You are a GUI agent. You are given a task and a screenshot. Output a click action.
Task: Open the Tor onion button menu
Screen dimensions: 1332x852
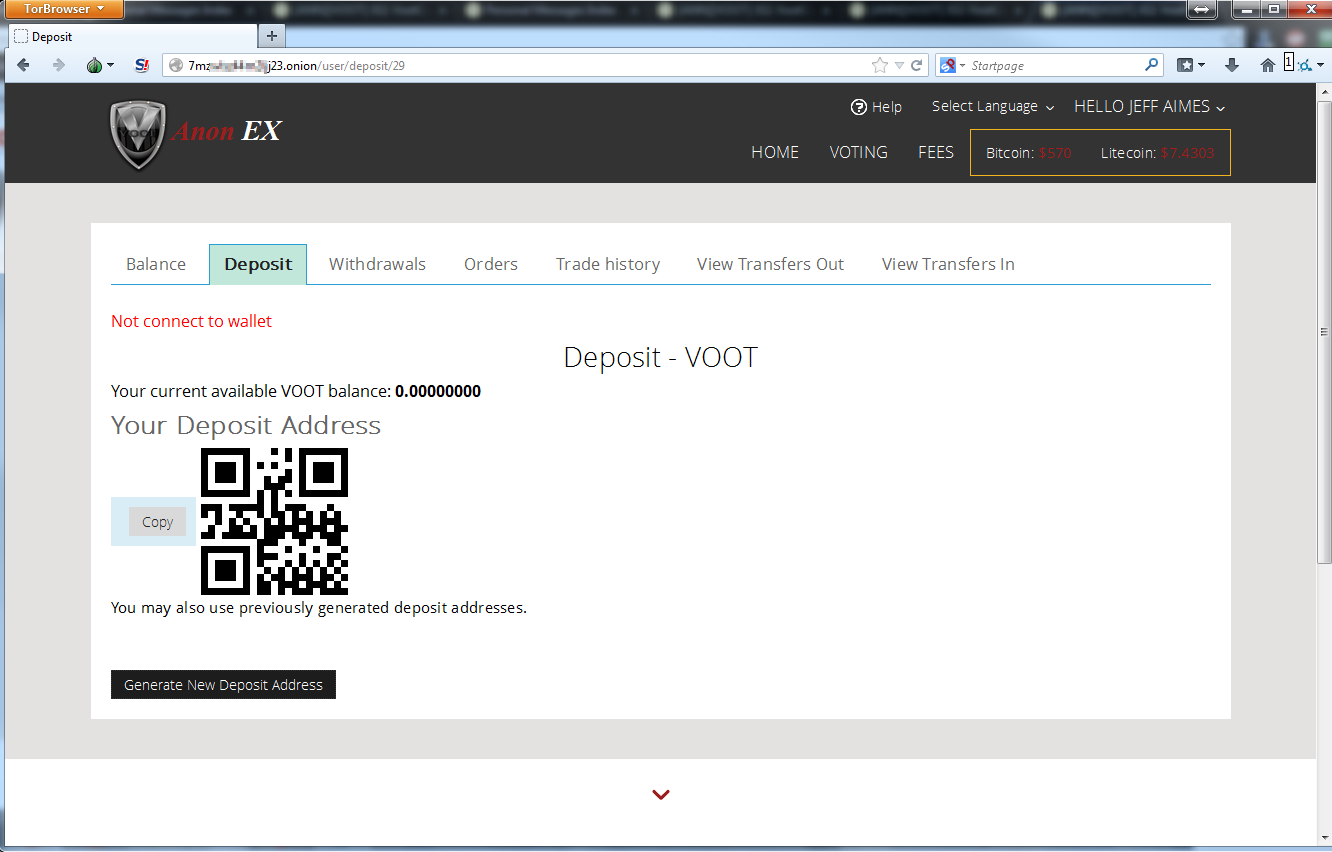99,65
